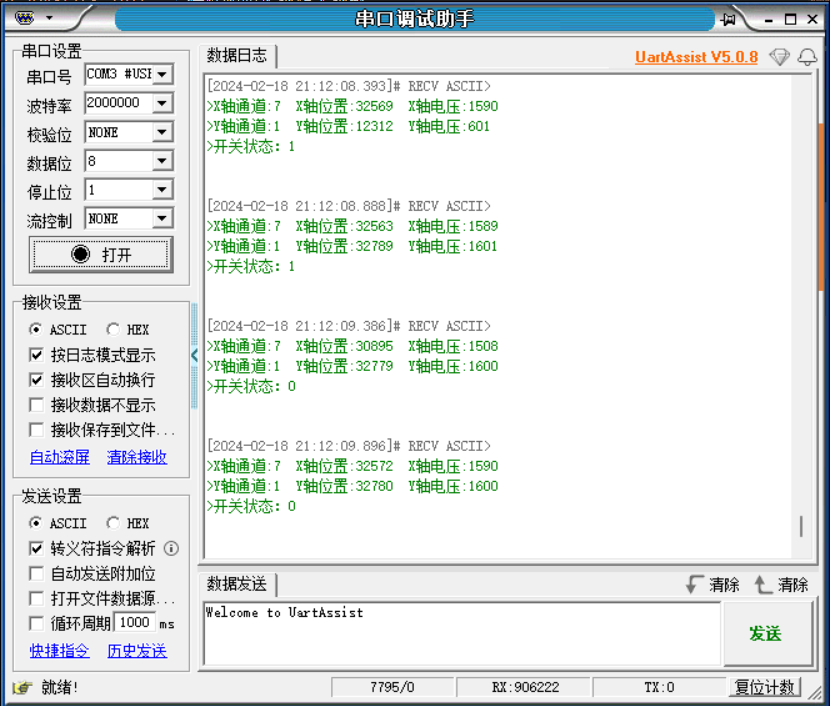Click the value X轴电压:1508
This screenshot has height=706, width=830.
tap(453, 346)
